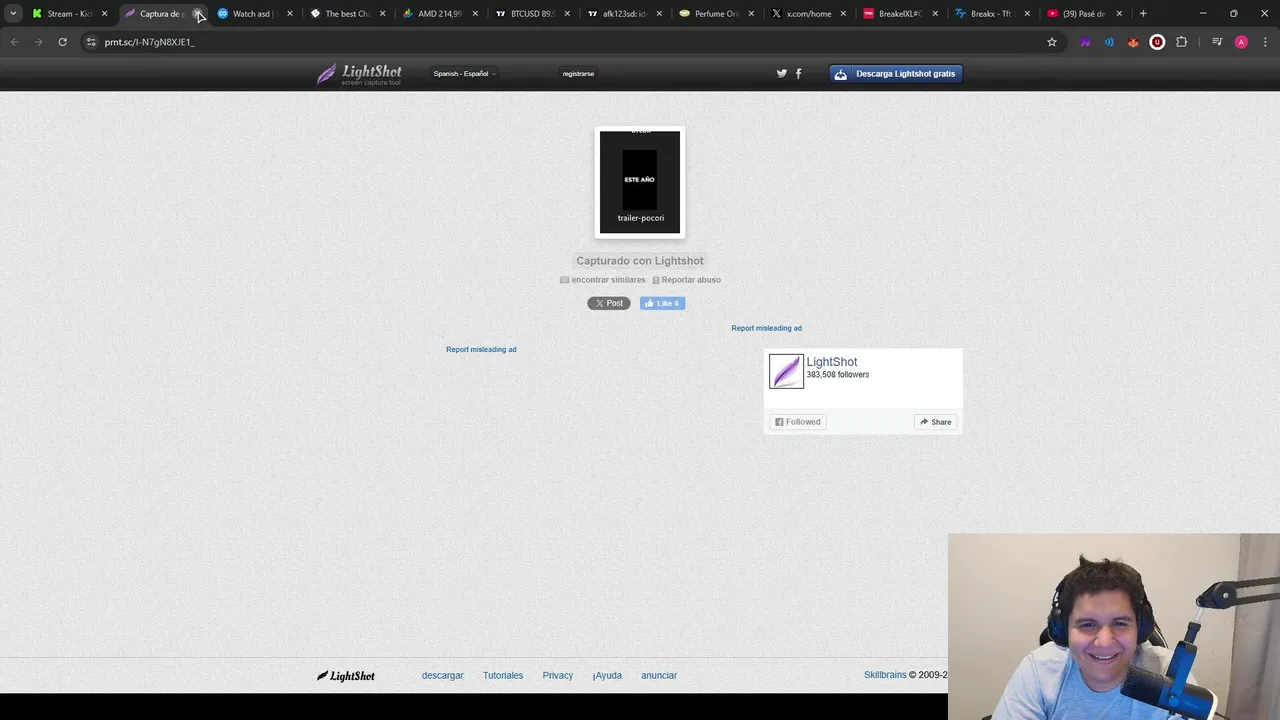
Task: Switch to the x.com/home tab
Action: pyautogui.click(x=808, y=14)
